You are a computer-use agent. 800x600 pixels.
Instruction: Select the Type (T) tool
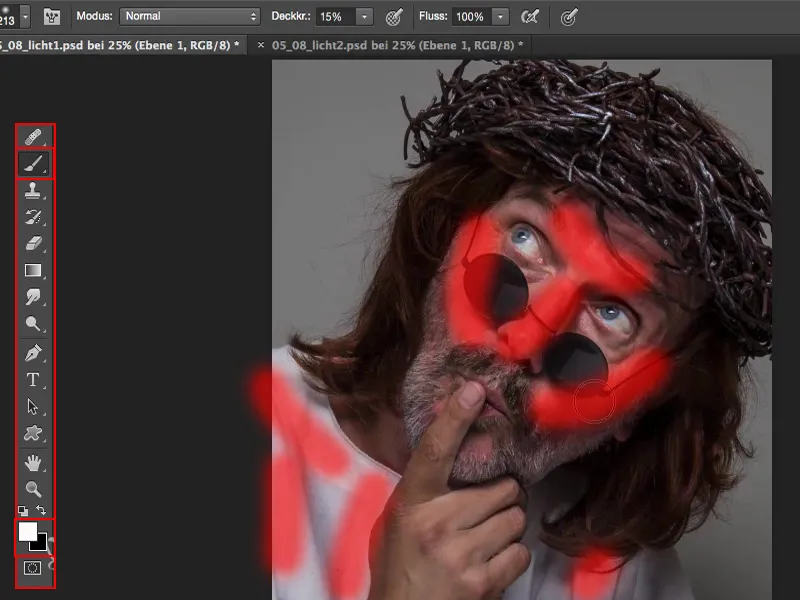pos(33,380)
